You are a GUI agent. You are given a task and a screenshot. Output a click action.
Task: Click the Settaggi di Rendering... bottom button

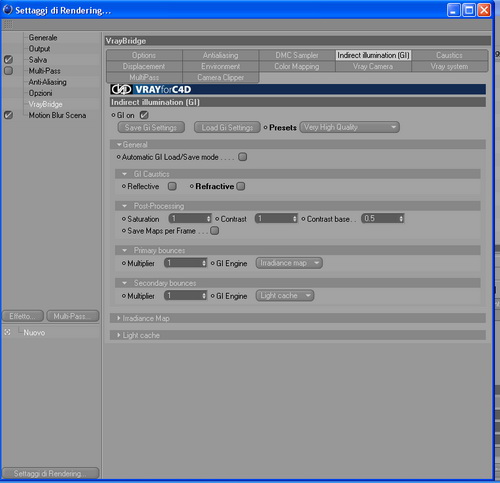pyautogui.click(x=50, y=473)
